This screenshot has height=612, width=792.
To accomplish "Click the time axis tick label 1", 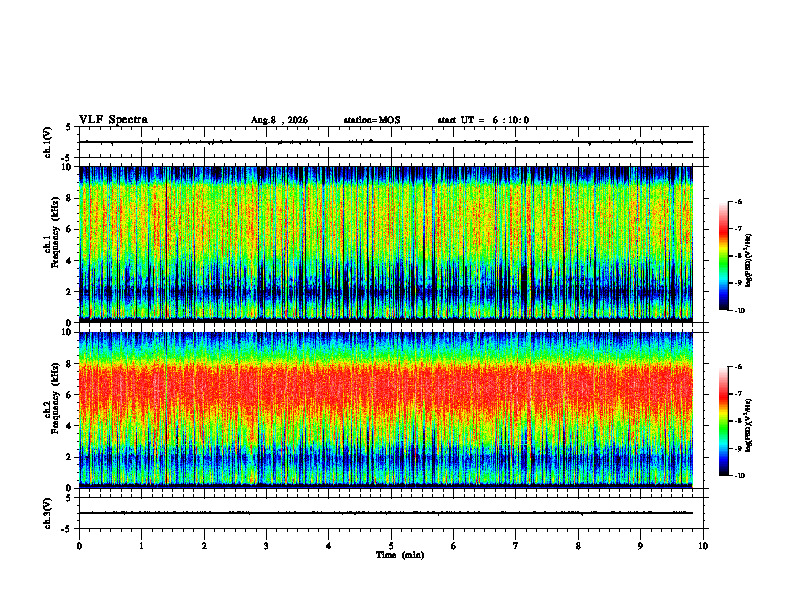I will (x=141, y=546).
